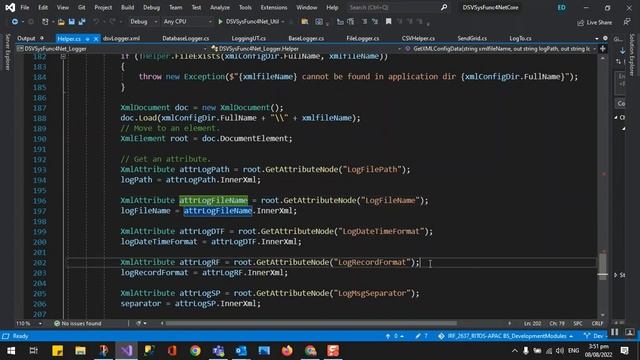Switch to the FileLogger.cs tab

[x=362, y=38]
